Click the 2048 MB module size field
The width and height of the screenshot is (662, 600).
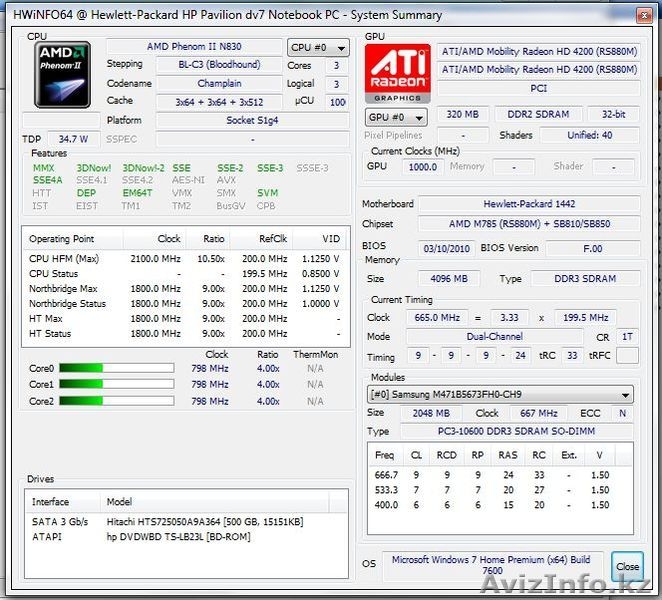click(431, 413)
